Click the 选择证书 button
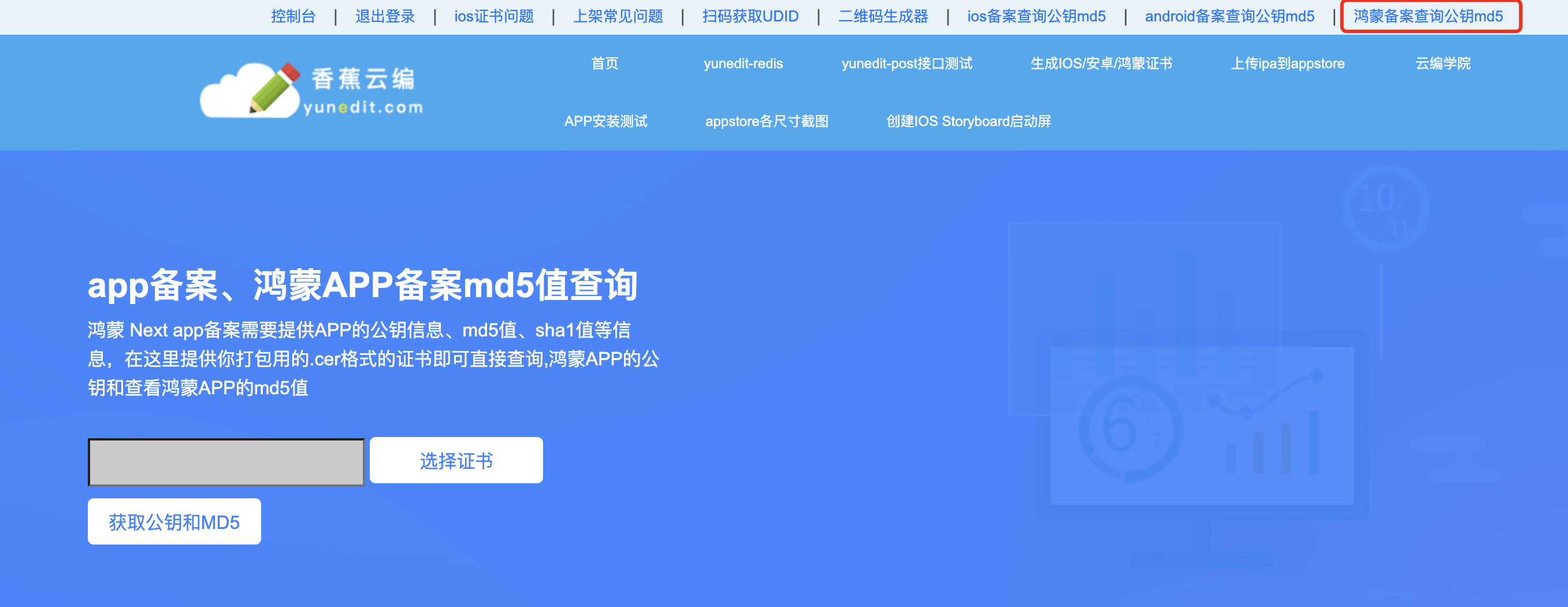 click(456, 460)
